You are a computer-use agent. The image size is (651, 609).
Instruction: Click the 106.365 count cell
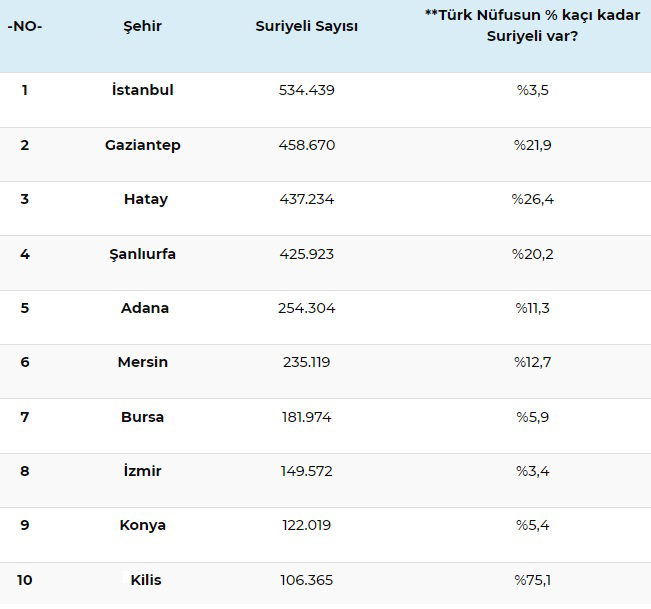pyautogui.click(x=307, y=580)
